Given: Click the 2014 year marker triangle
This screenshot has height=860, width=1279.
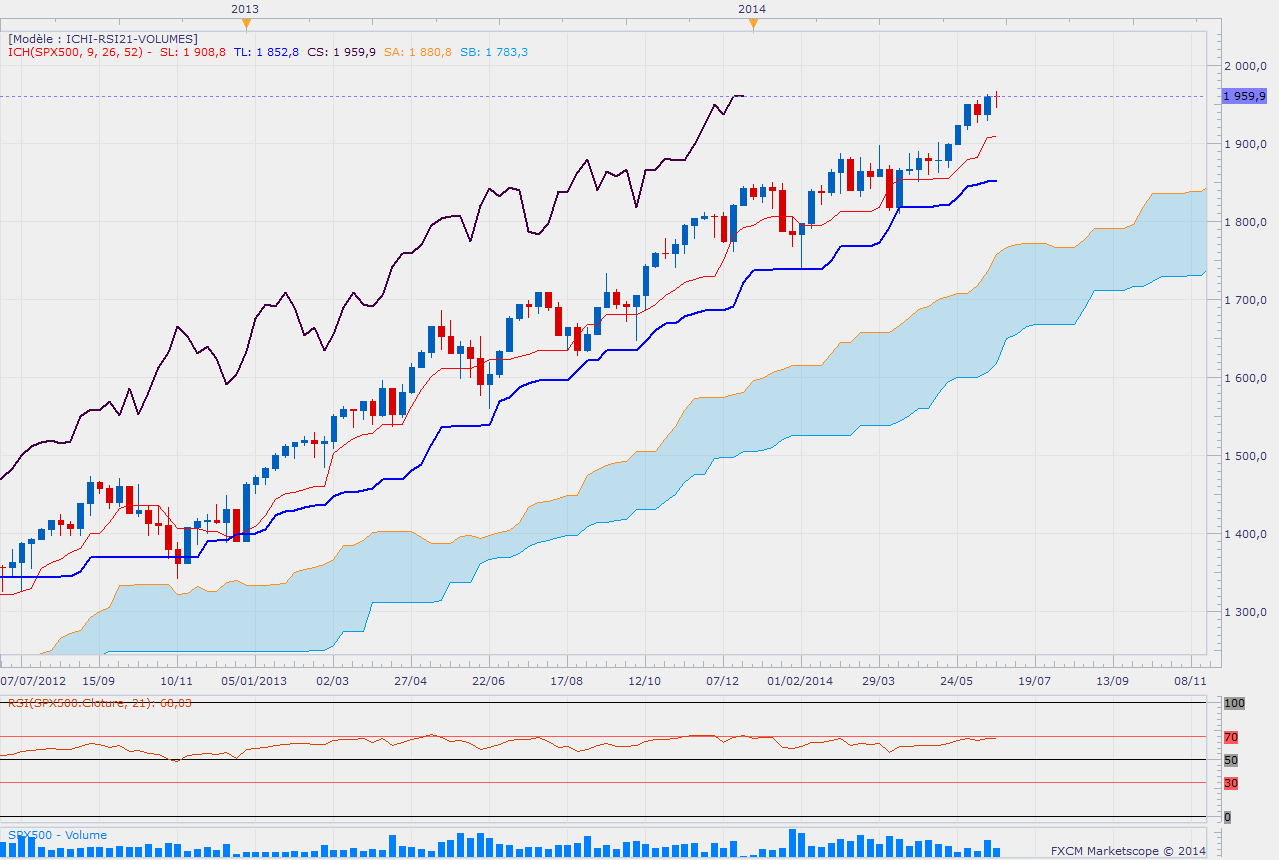Looking at the screenshot, I should click(x=753, y=24).
